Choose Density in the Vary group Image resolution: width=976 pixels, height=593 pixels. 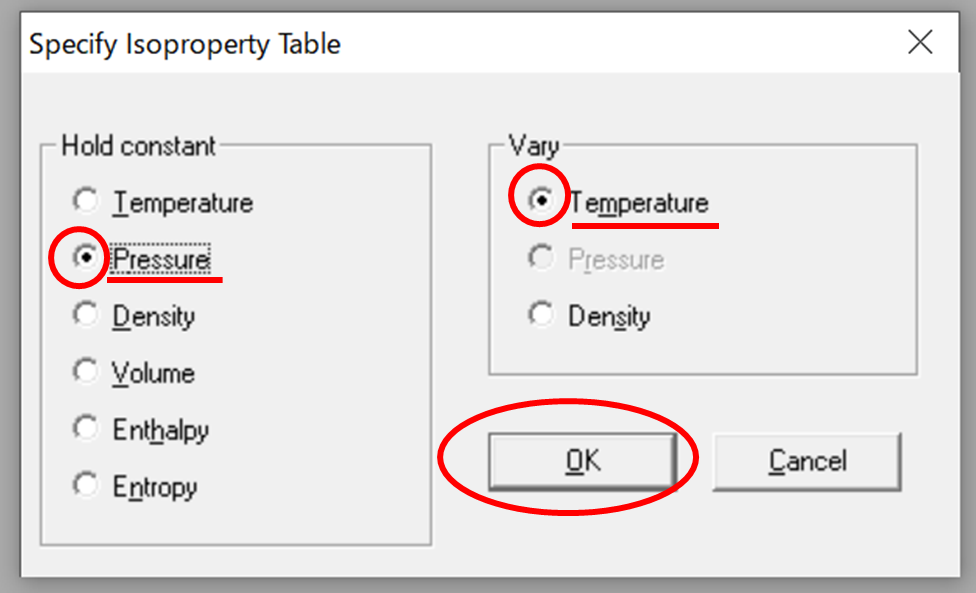pos(541,316)
